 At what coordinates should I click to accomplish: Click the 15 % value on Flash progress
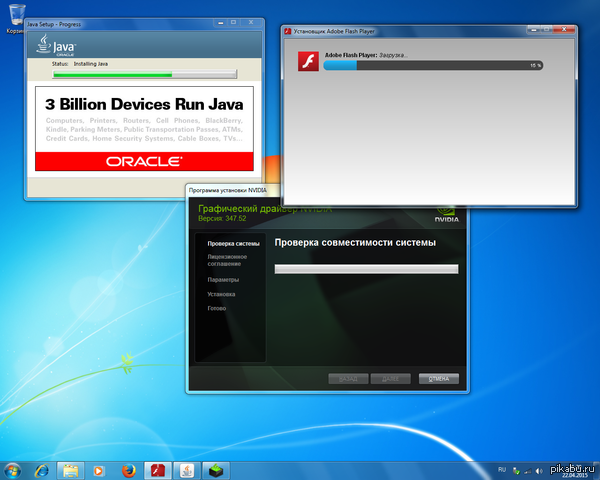tap(536, 65)
